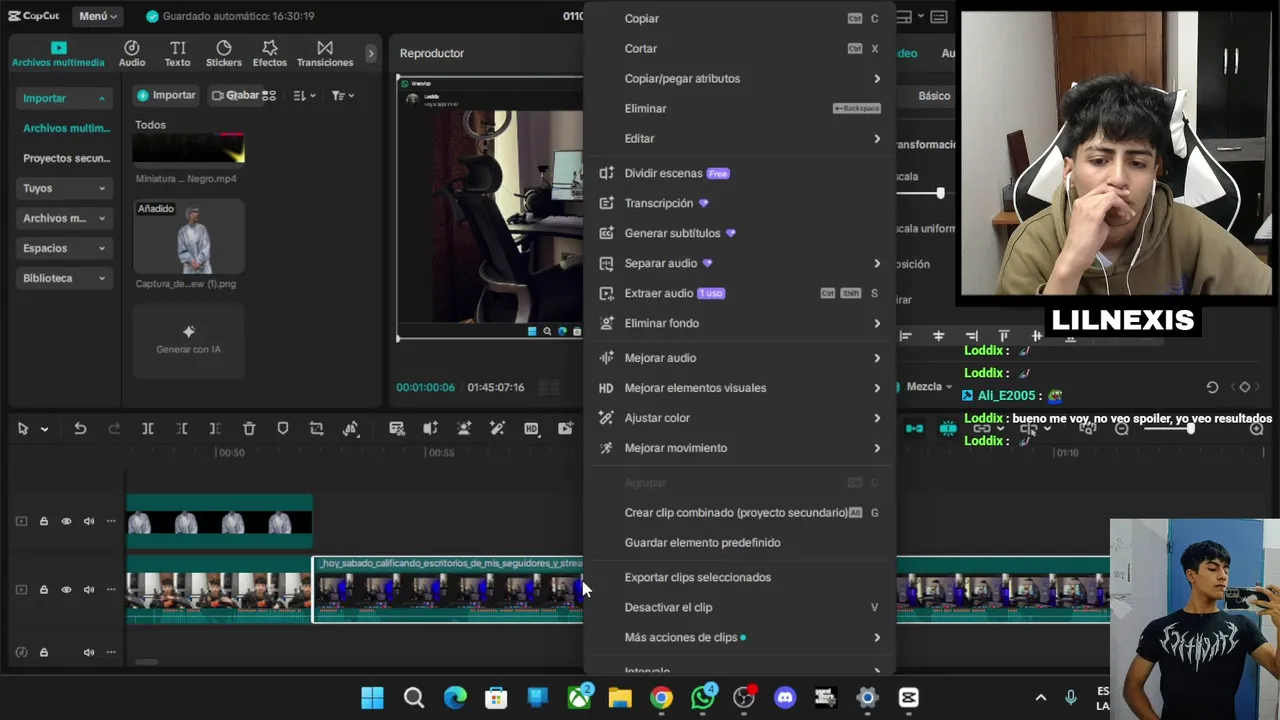Open Google Chrome from the taskbar
1280x720 pixels.
[x=661, y=697]
